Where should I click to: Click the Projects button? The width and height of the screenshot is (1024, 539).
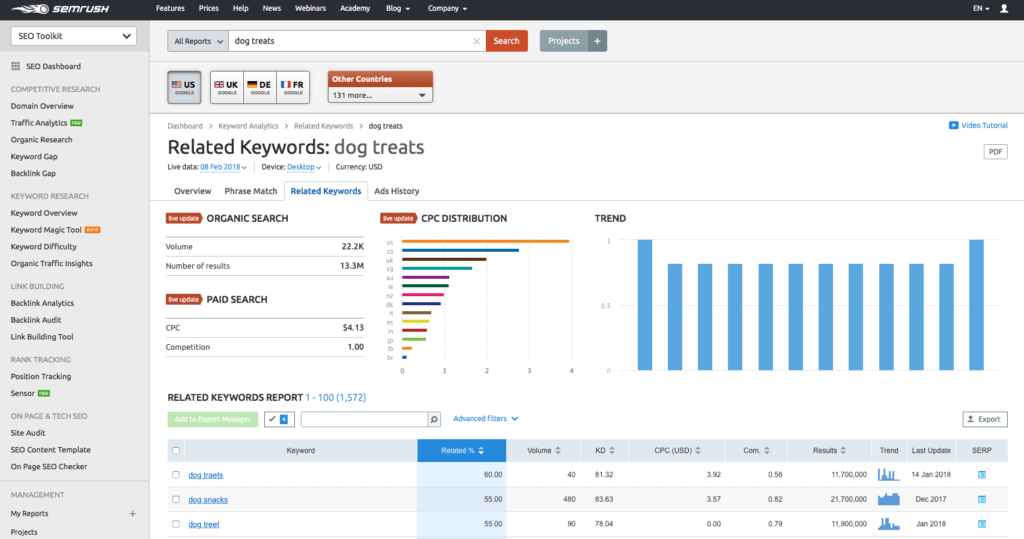[564, 41]
